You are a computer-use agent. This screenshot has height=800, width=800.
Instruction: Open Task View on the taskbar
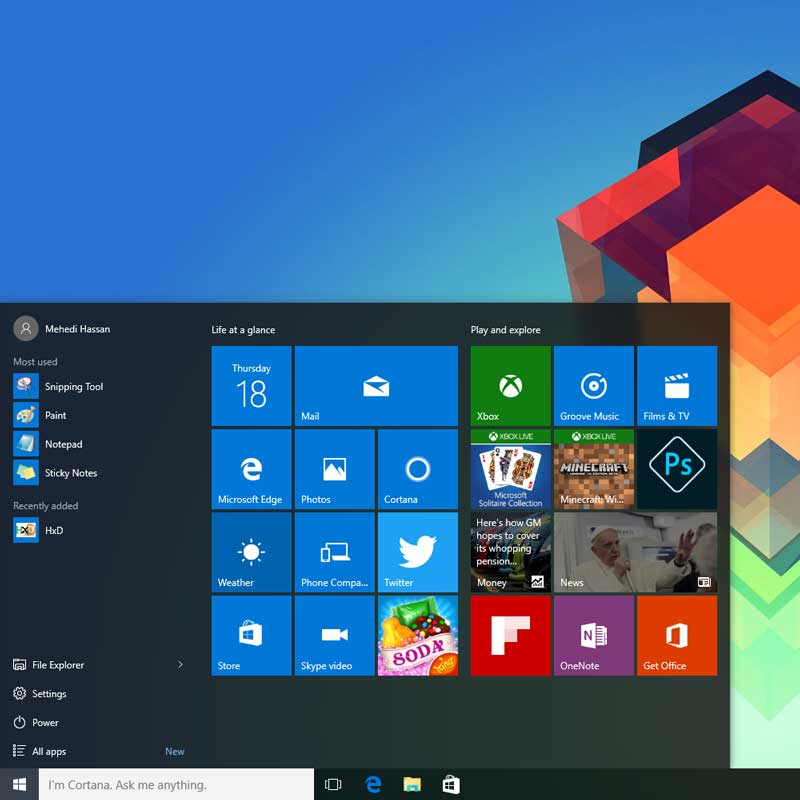(x=333, y=784)
